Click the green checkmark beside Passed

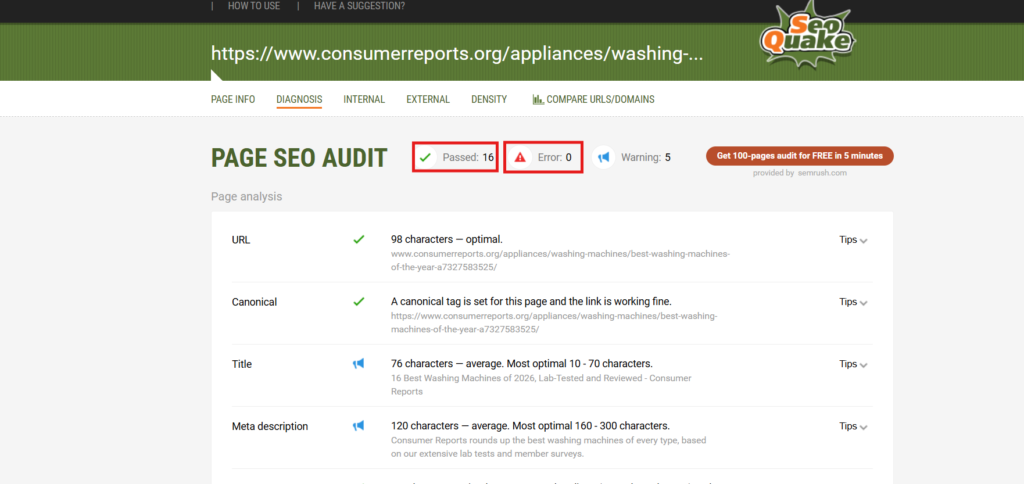pyautogui.click(x=426, y=157)
